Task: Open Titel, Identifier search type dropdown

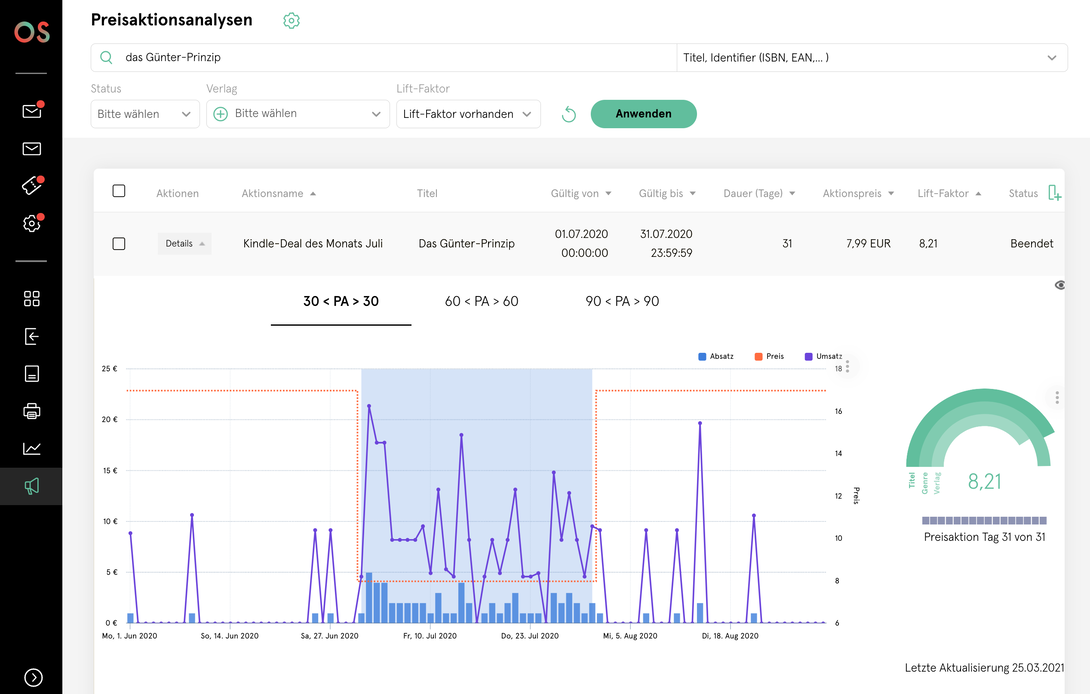Action: (872, 58)
